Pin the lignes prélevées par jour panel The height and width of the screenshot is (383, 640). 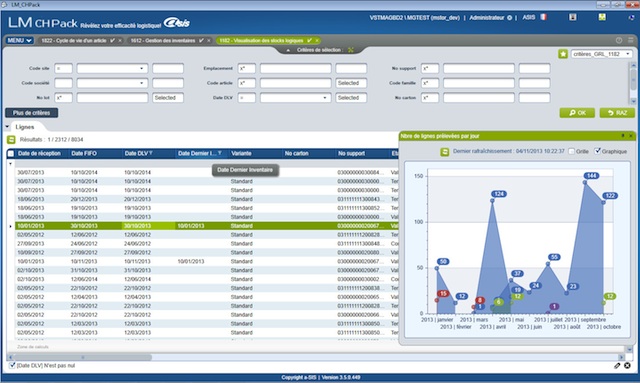tap(623, 136)
